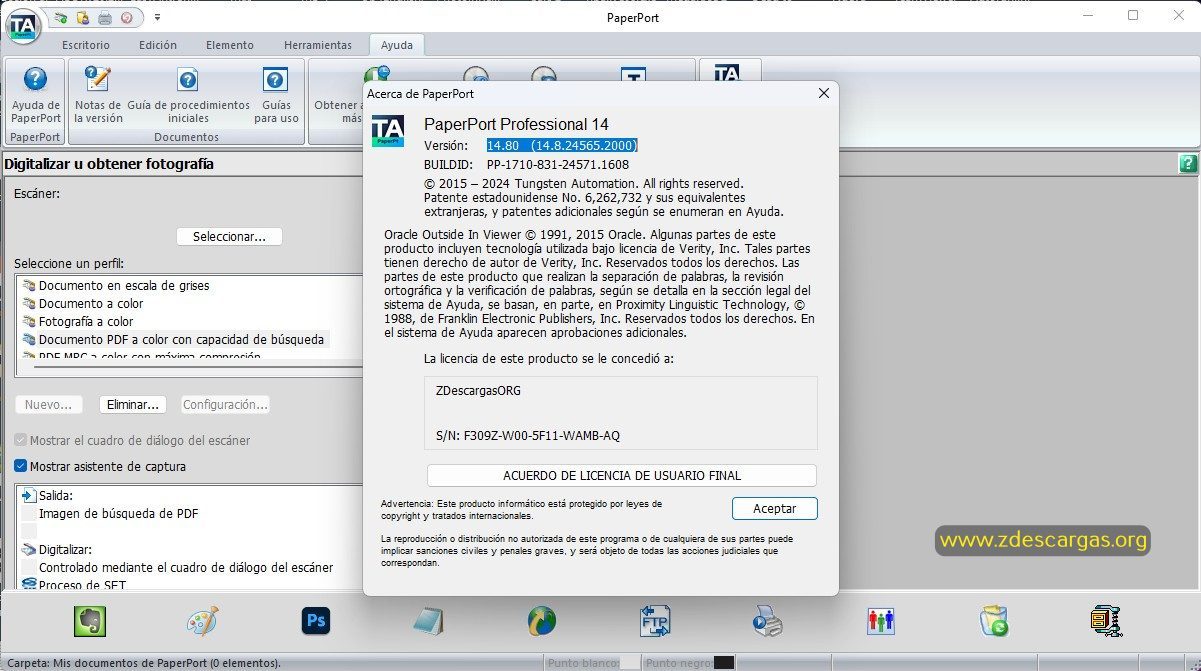1201x671 pixels.
Task: Click the red stop icon in quick access toolbar
Action: pos(126,18)
